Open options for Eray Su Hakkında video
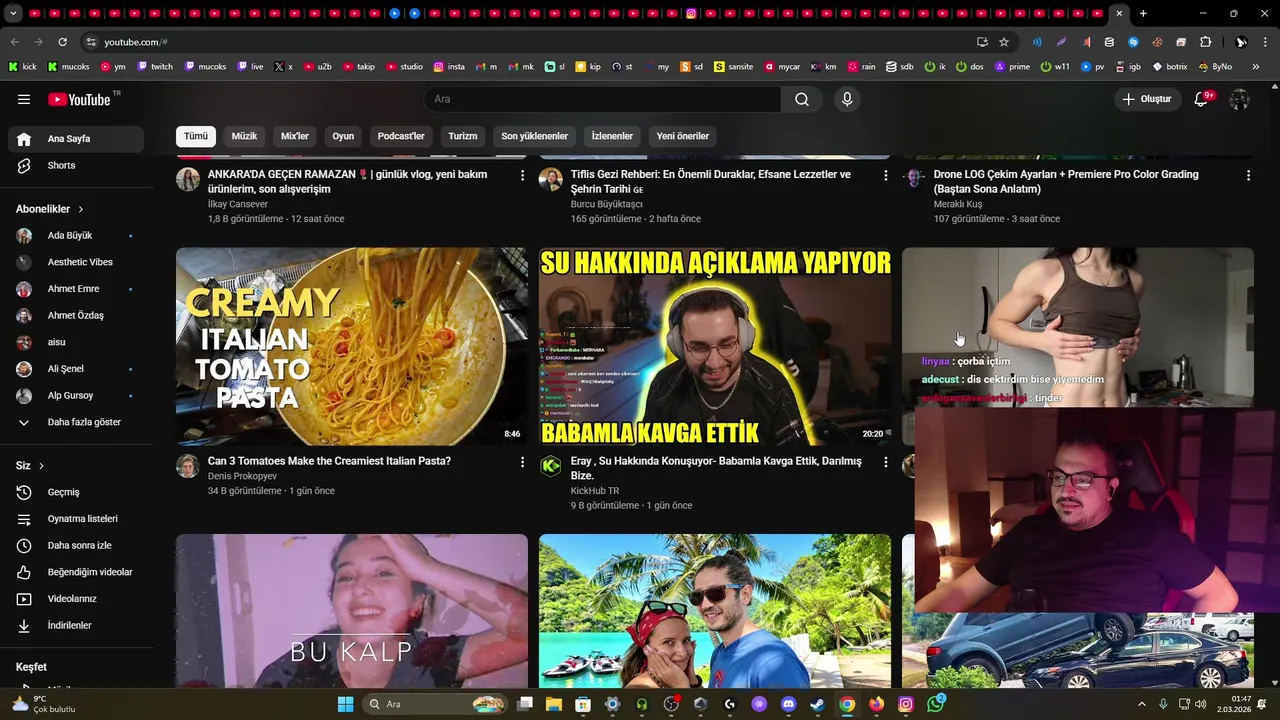This screenshot has height=720, width=1280. (885, 462)
